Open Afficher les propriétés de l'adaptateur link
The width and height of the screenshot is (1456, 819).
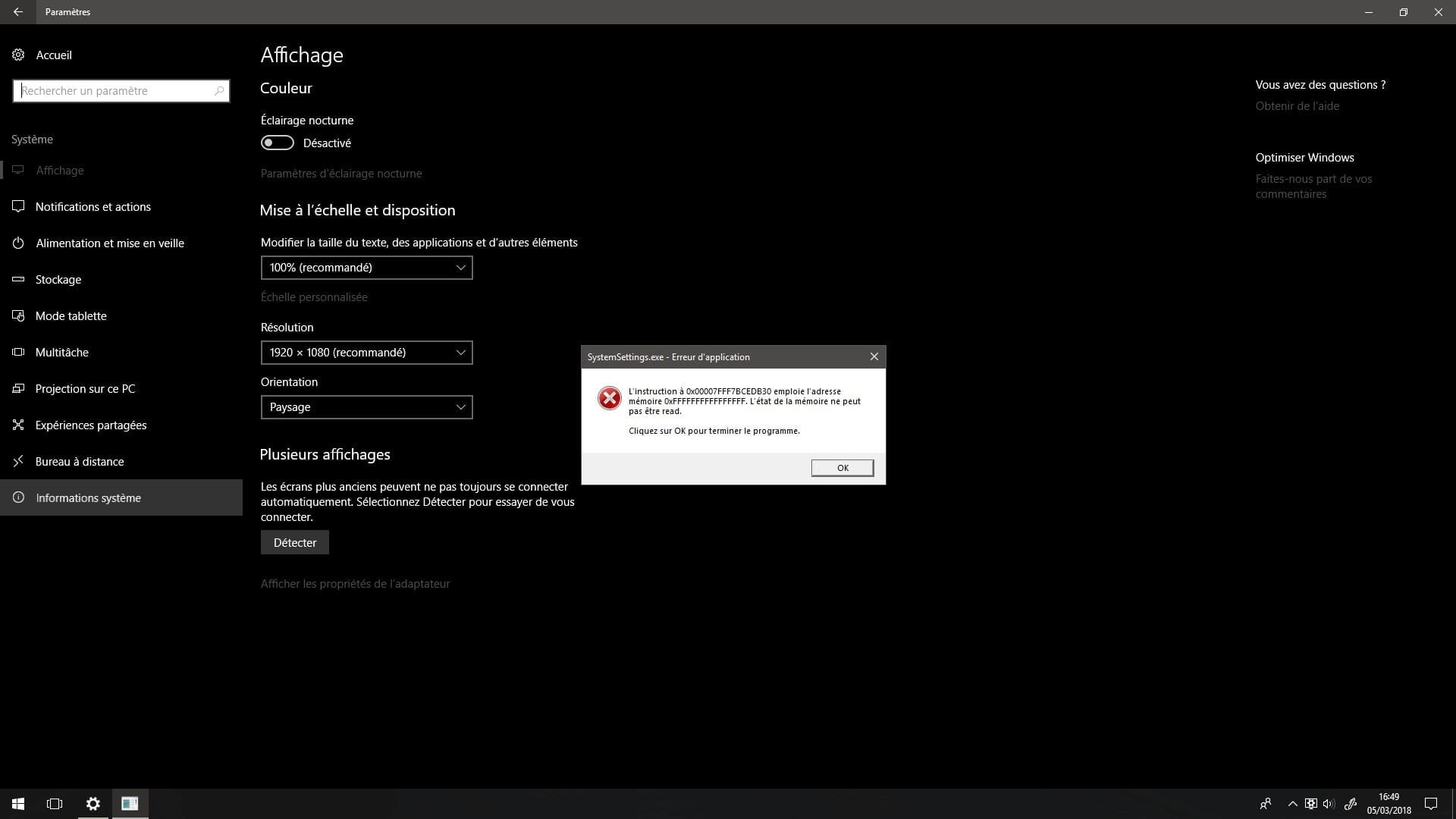pos(355,583)
